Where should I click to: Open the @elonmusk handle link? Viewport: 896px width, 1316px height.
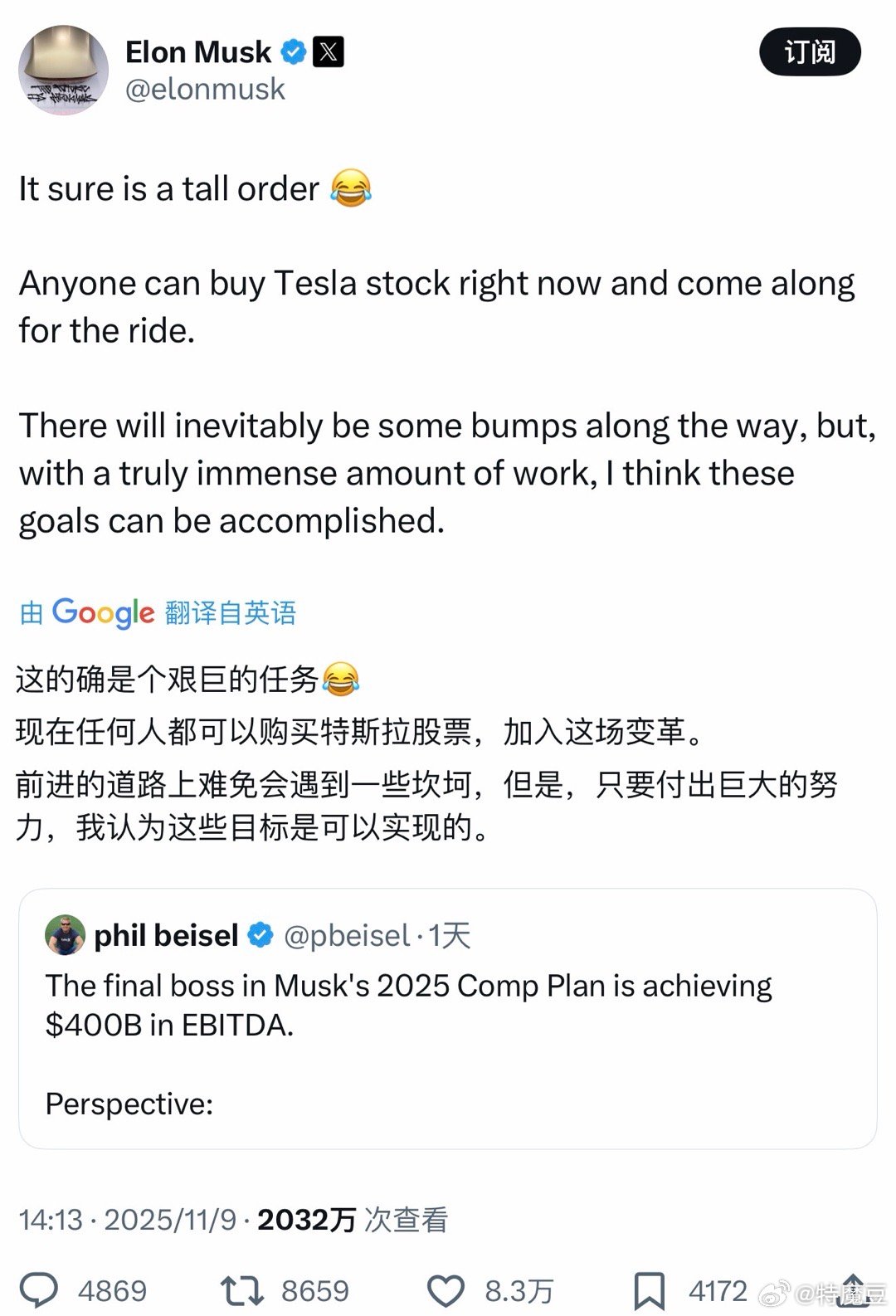(205, 90)
